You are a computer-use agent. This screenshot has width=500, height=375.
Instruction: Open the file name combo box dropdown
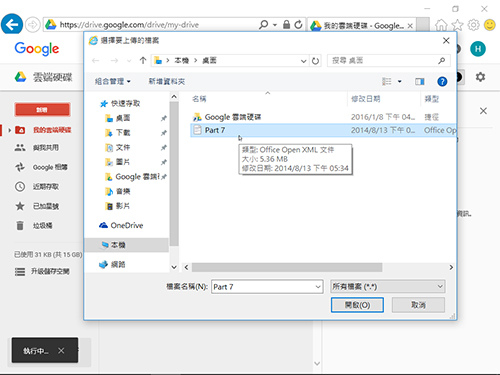318,287
